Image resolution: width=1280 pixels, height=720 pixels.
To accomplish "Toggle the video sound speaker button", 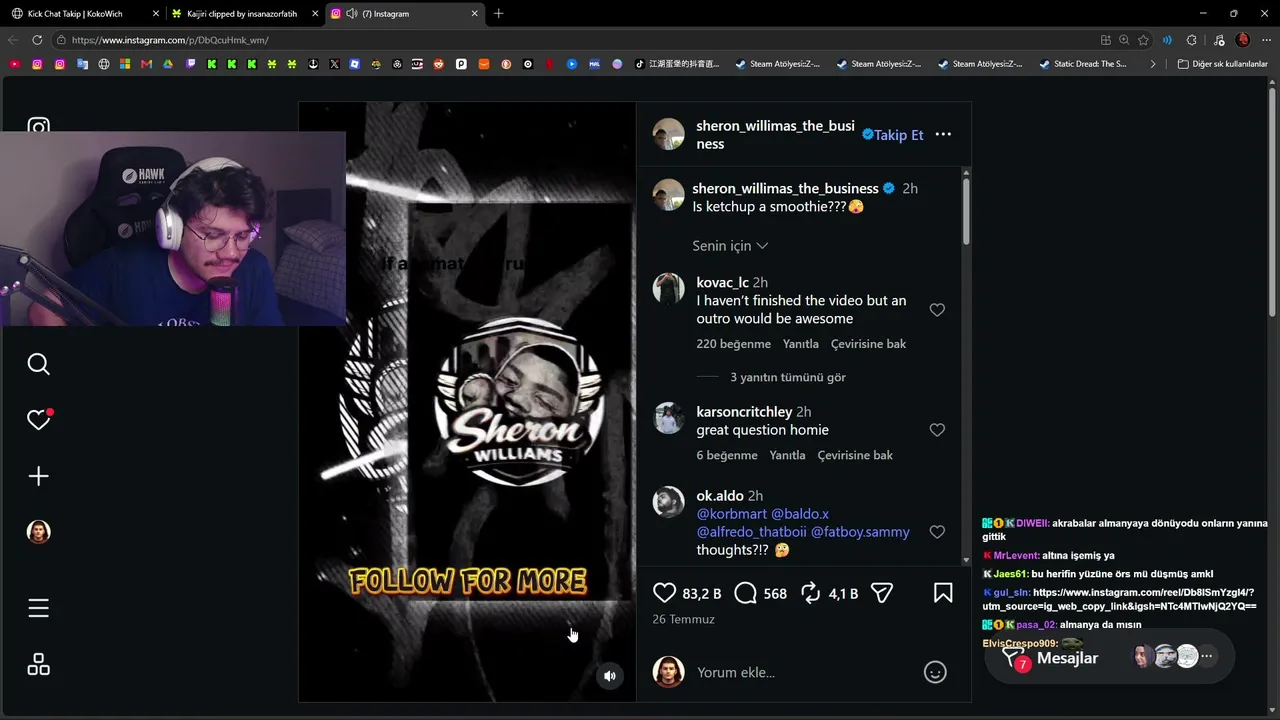I will click(x=610, y=676).
